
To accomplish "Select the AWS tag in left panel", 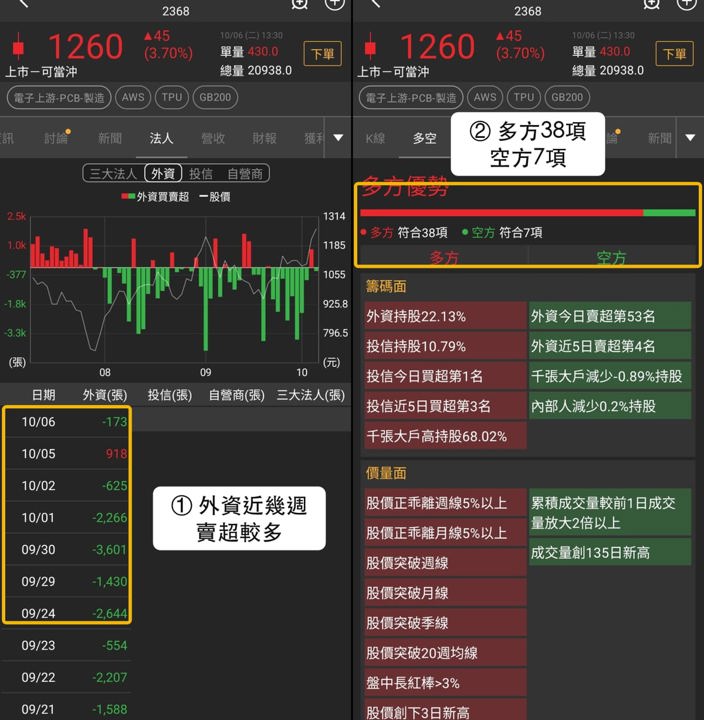I will pyautogui.click(x=133, y=97).
